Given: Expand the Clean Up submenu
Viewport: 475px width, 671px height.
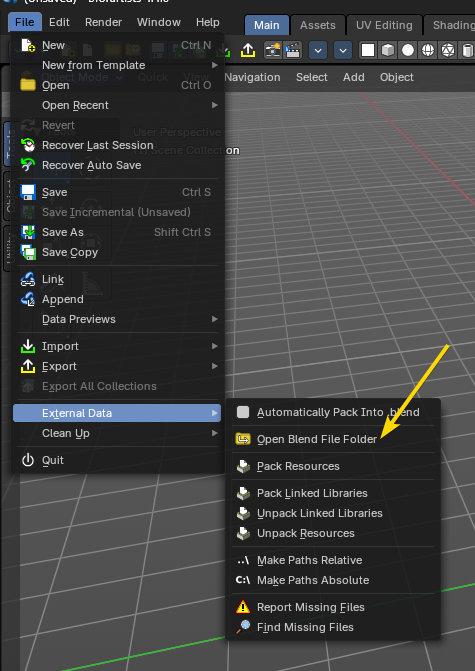Looking at the screenshot, I should click(117, 433).
